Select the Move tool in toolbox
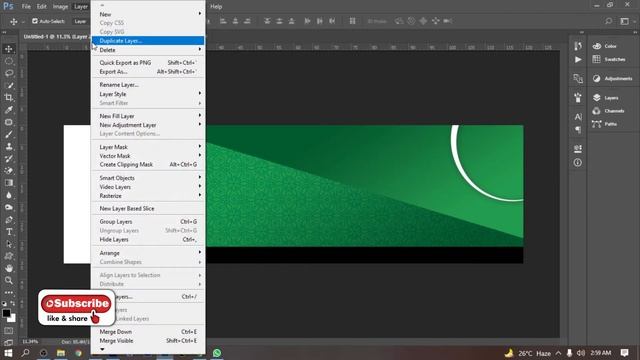This screenshot has height=360, width=640. pyautogui.click(x=9, y=49)
